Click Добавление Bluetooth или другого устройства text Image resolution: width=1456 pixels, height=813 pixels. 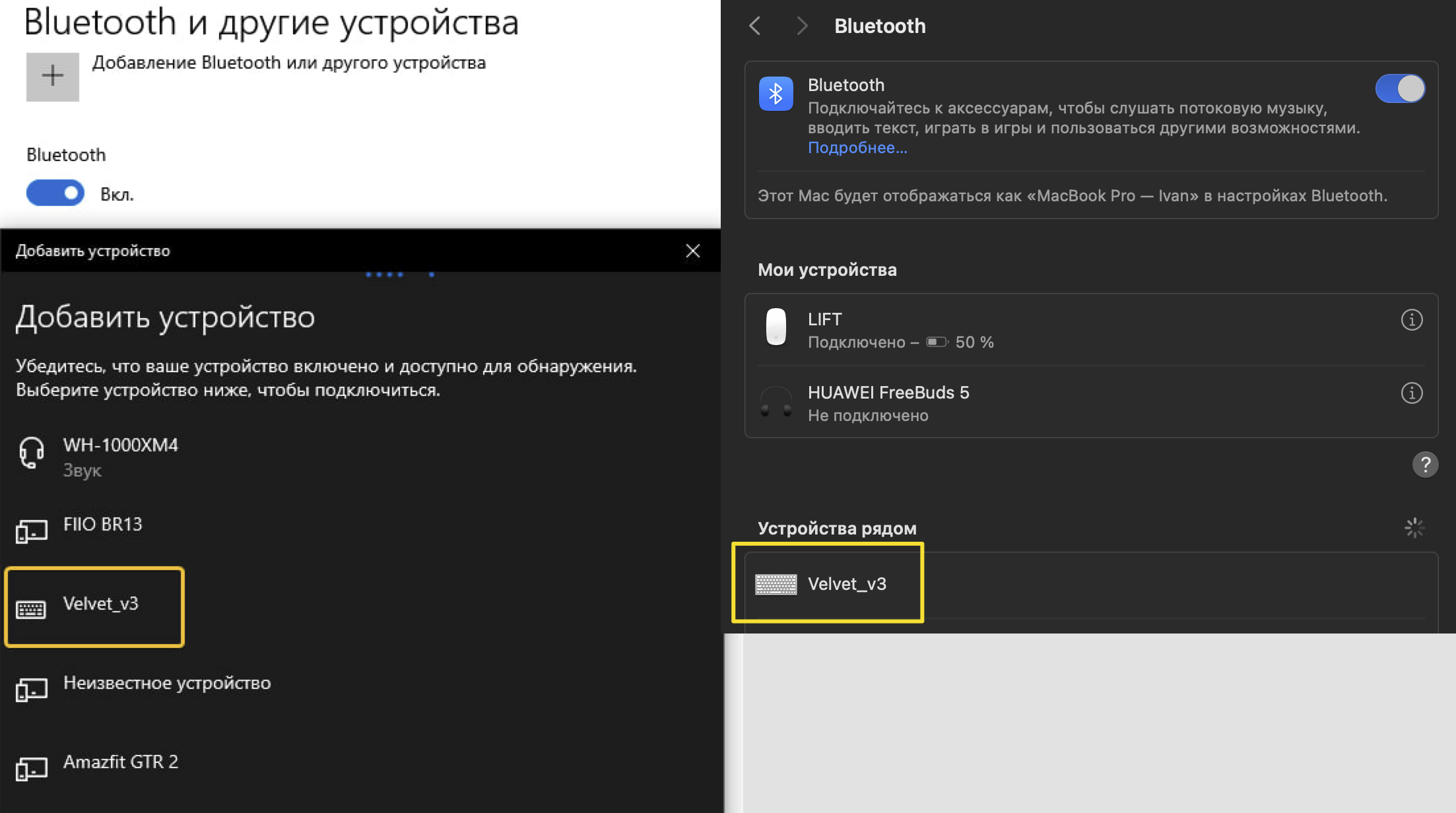288,63
